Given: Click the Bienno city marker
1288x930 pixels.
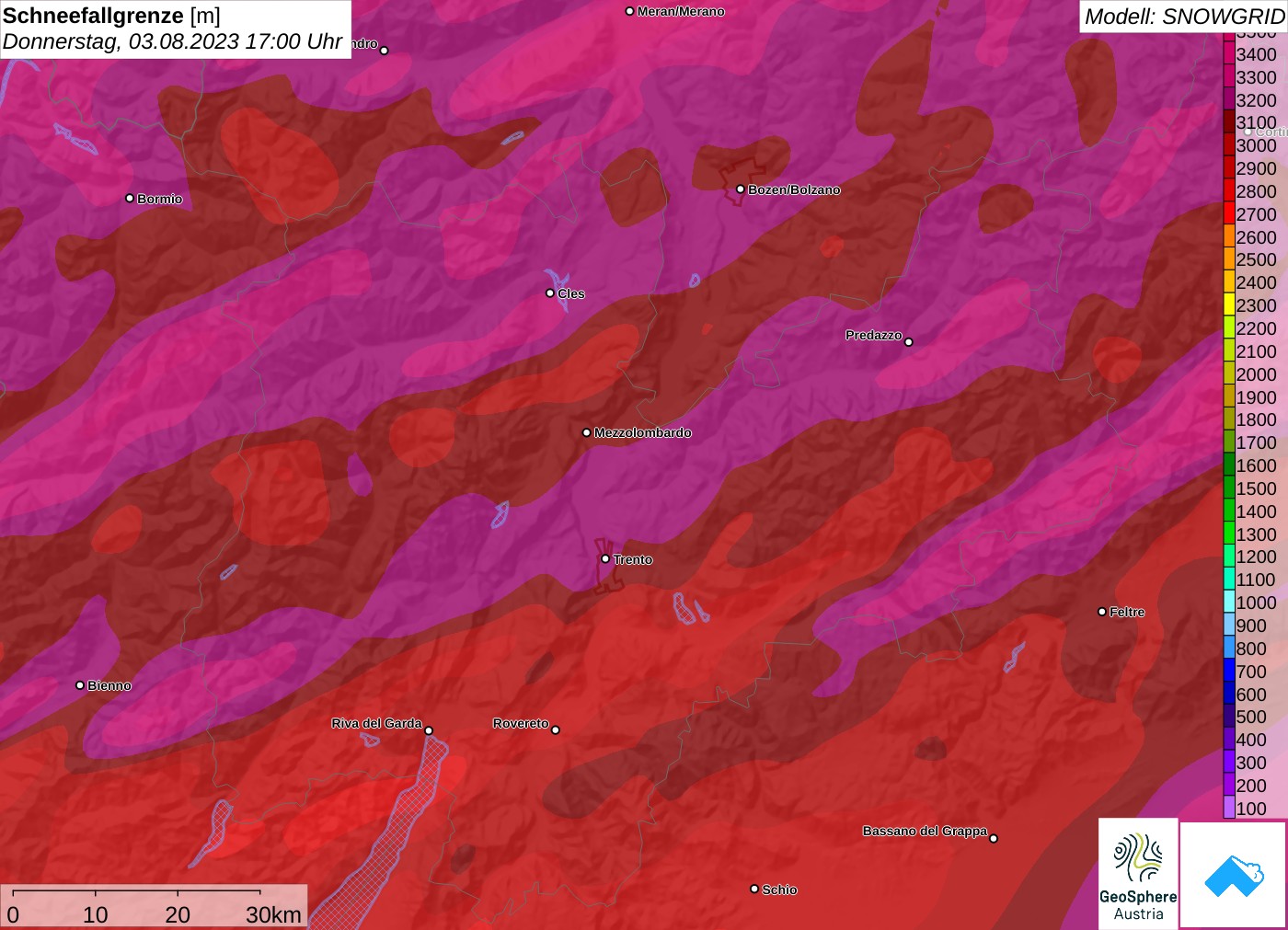Looking at the screenshot, I should [x=80, y=685].
